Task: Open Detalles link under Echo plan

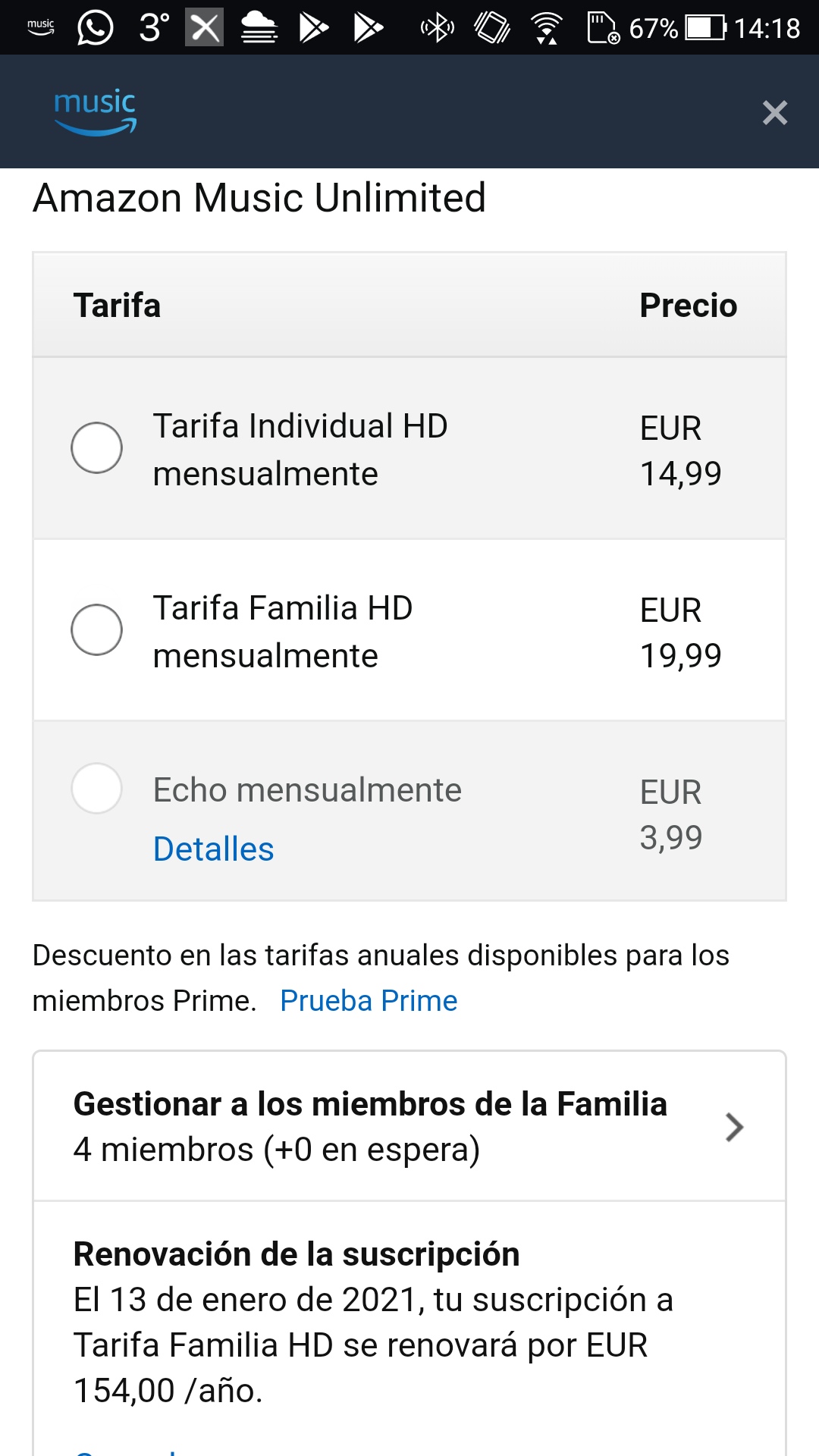Action: 213,849
